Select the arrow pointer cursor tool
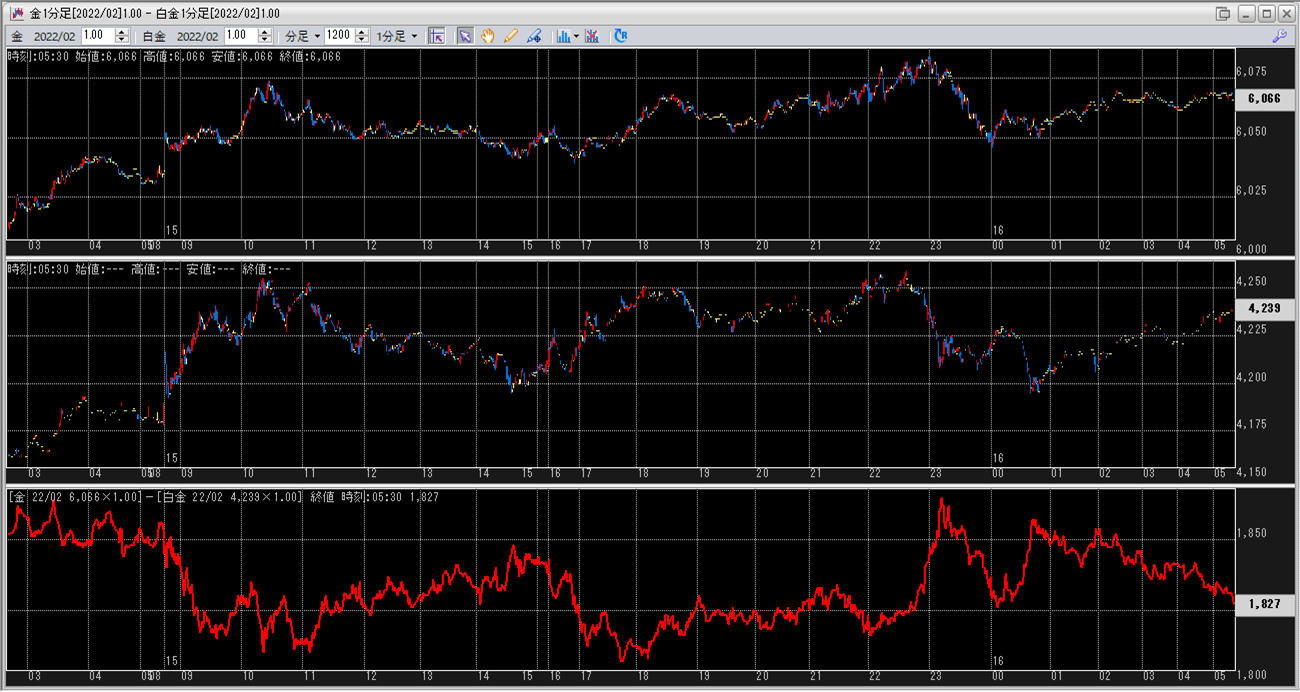 [465, 36]
